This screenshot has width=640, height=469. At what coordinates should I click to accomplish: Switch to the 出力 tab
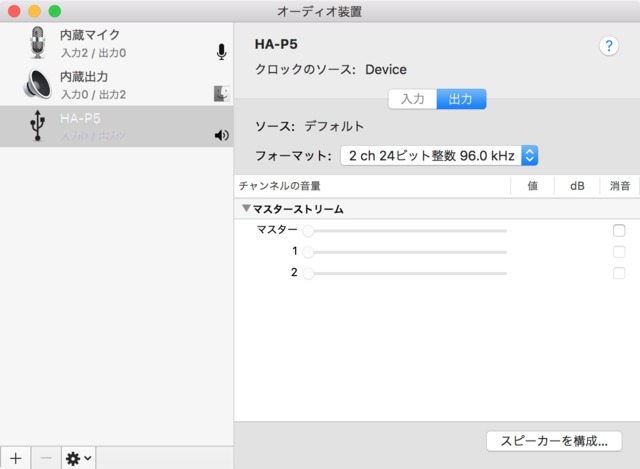[461, 99]
